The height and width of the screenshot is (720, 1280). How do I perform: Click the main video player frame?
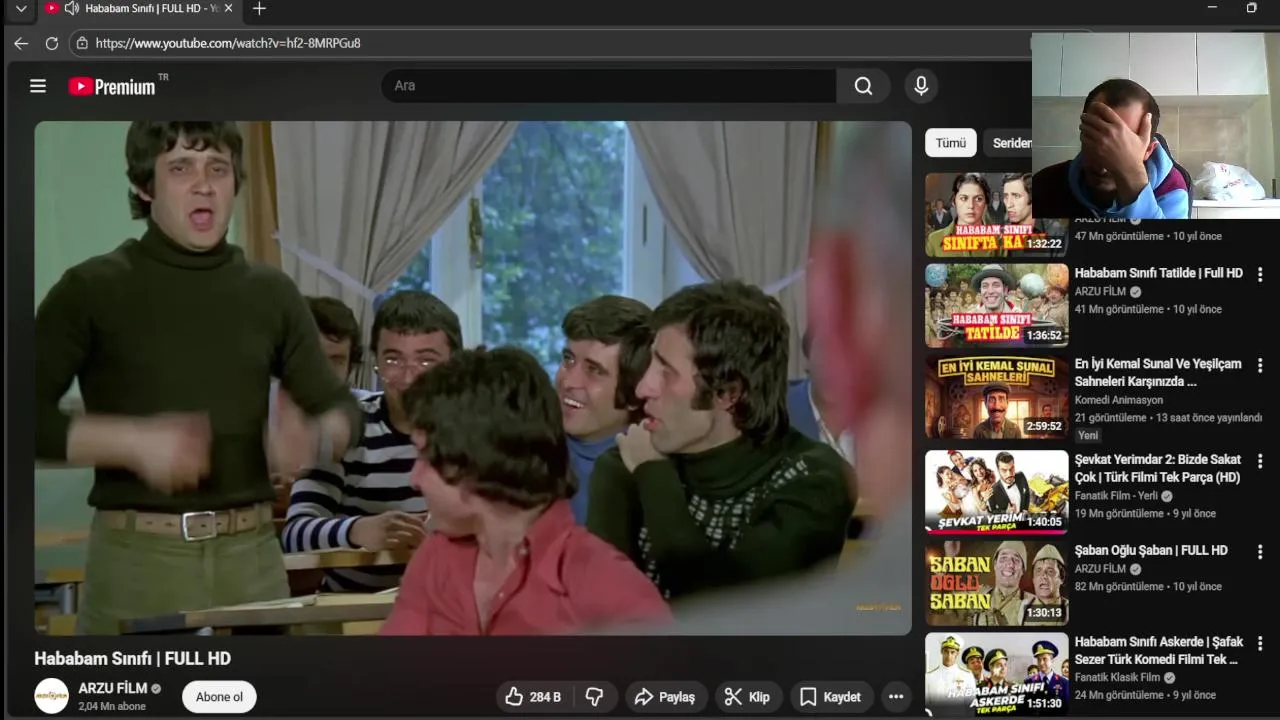473,378
